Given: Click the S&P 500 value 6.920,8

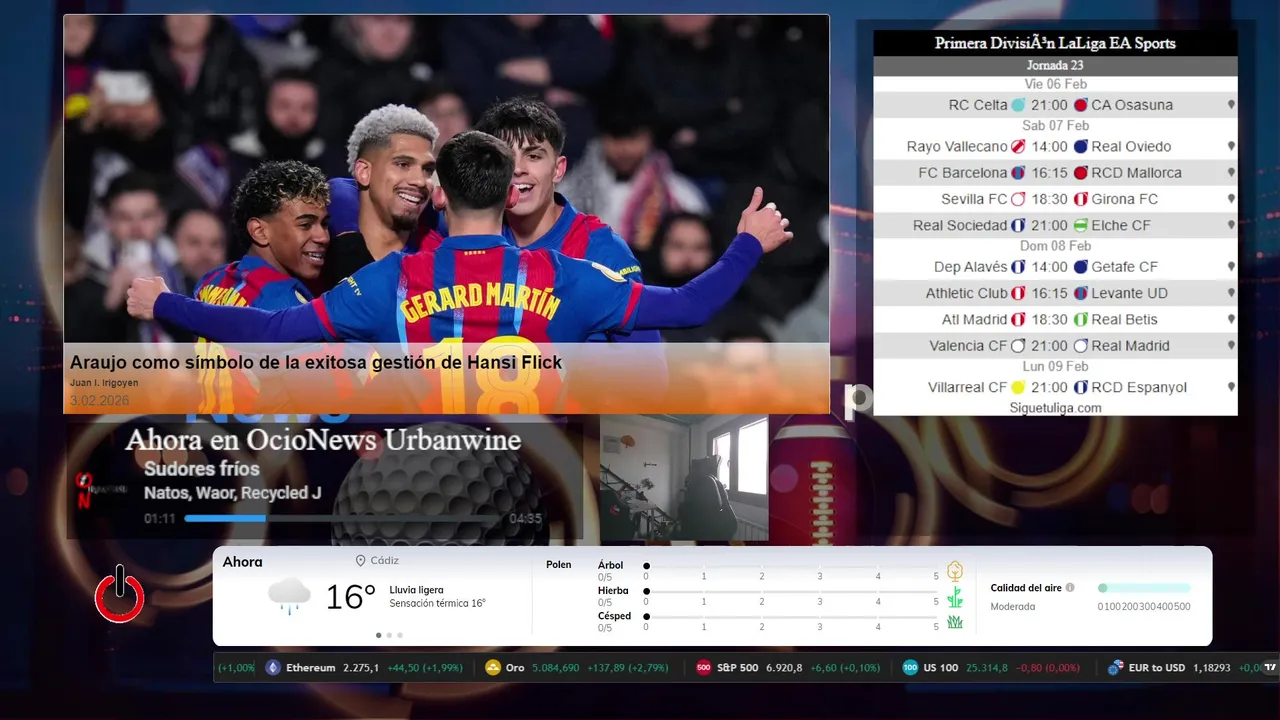Looking at the screenshot, I should pyautogui.click(x=784, y=668).
